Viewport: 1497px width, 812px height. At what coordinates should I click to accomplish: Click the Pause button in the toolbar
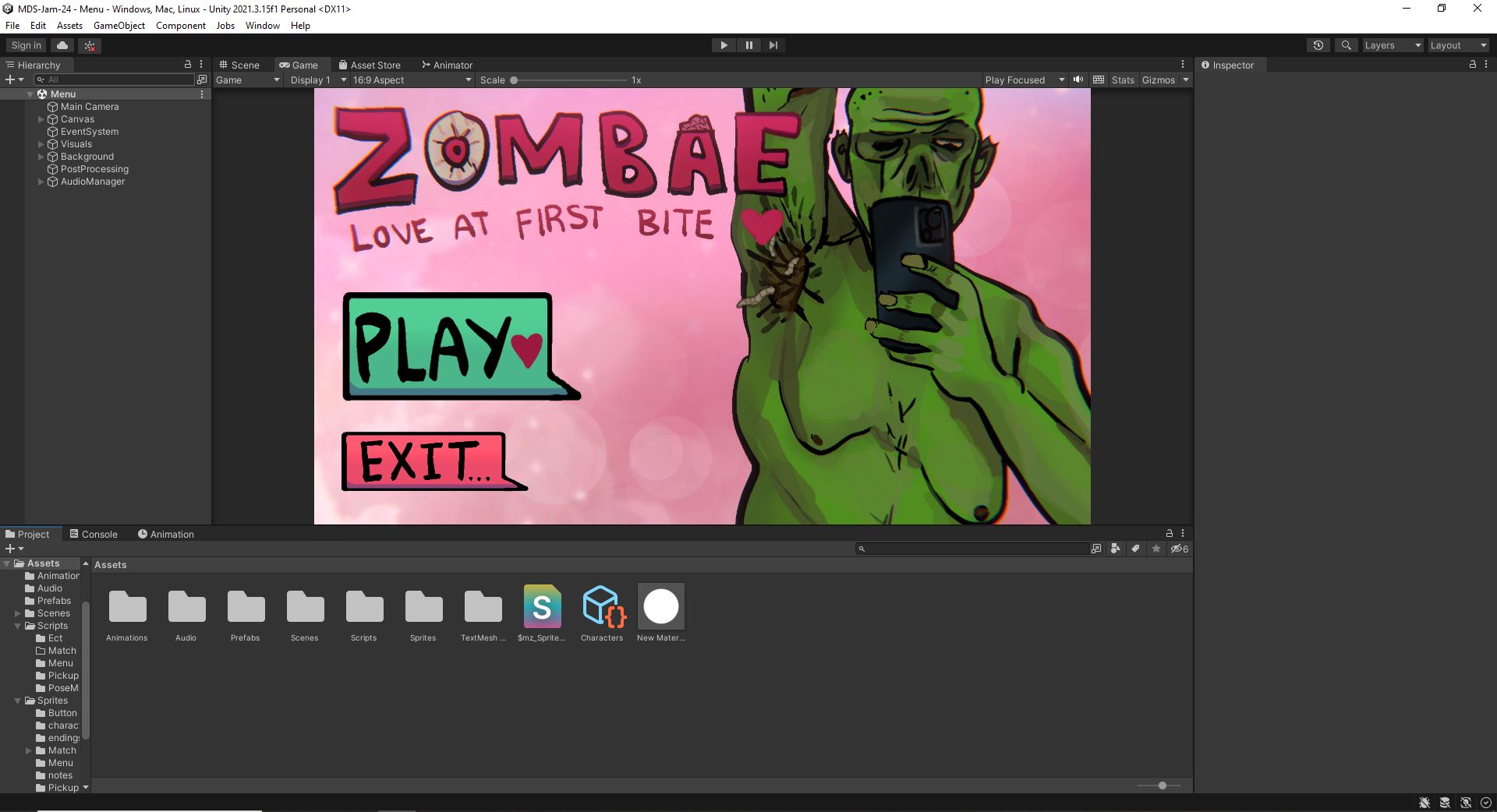(x=748, y=45)
